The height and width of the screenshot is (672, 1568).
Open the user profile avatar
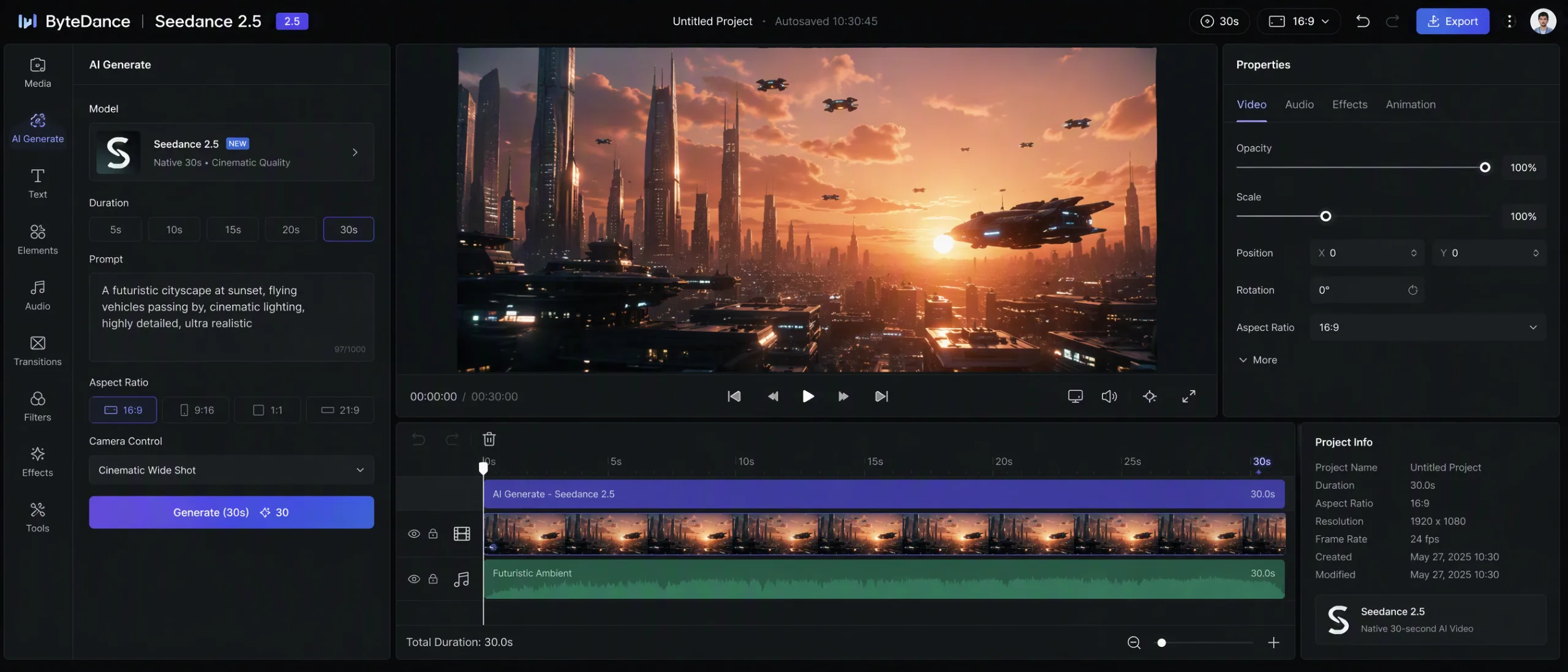1543,21
